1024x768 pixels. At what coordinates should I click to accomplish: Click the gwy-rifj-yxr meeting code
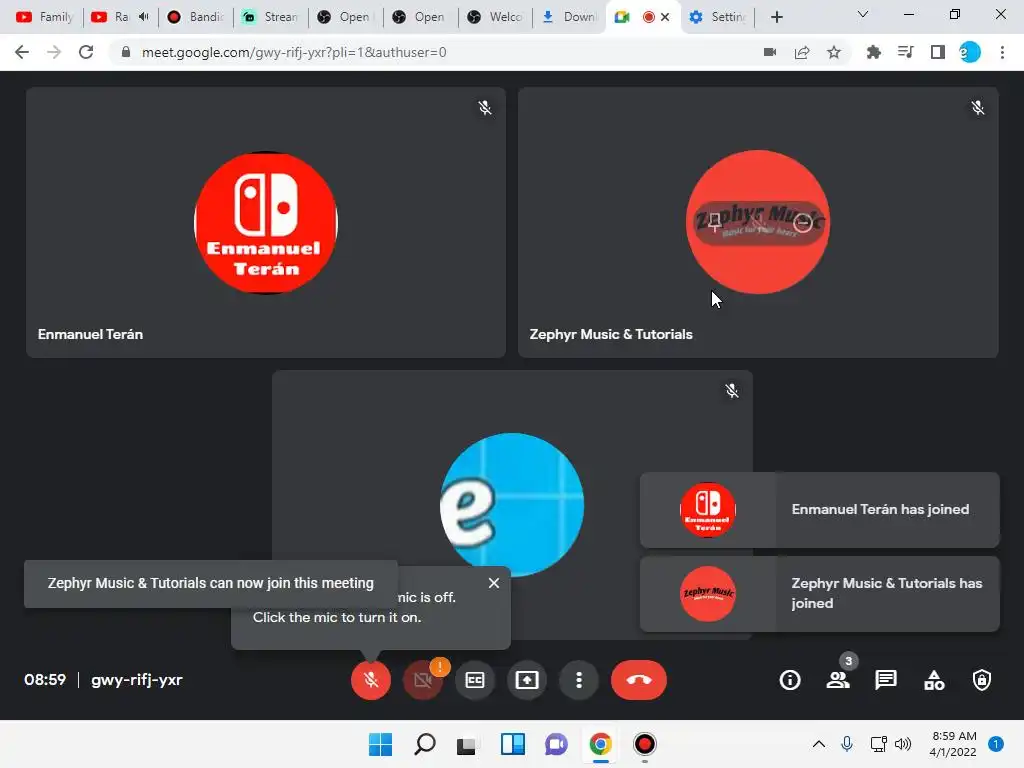click(x=136, y=680)
